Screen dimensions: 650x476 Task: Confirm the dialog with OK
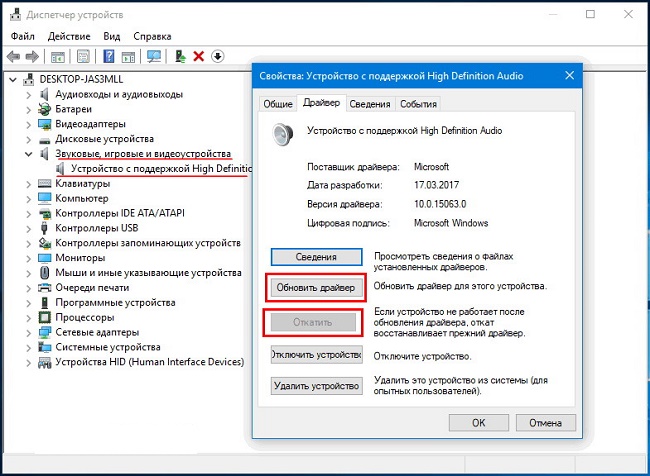(x=479, y=423)
